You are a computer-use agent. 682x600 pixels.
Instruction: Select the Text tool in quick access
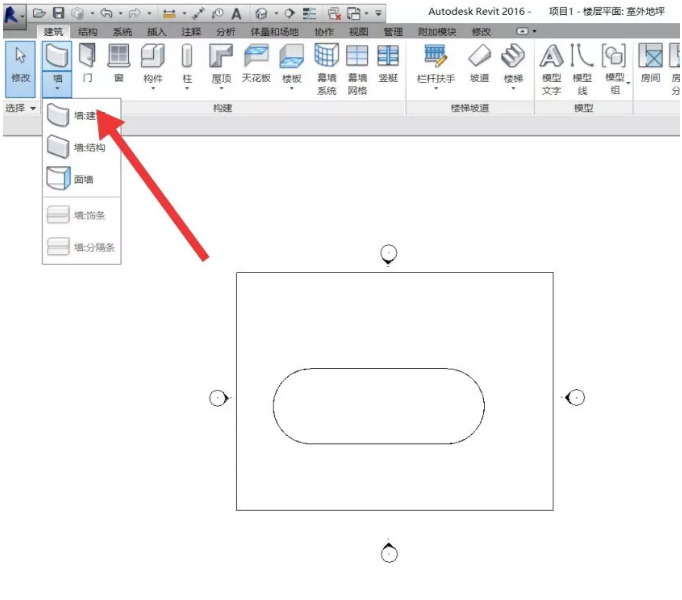[x=236, y=14]
